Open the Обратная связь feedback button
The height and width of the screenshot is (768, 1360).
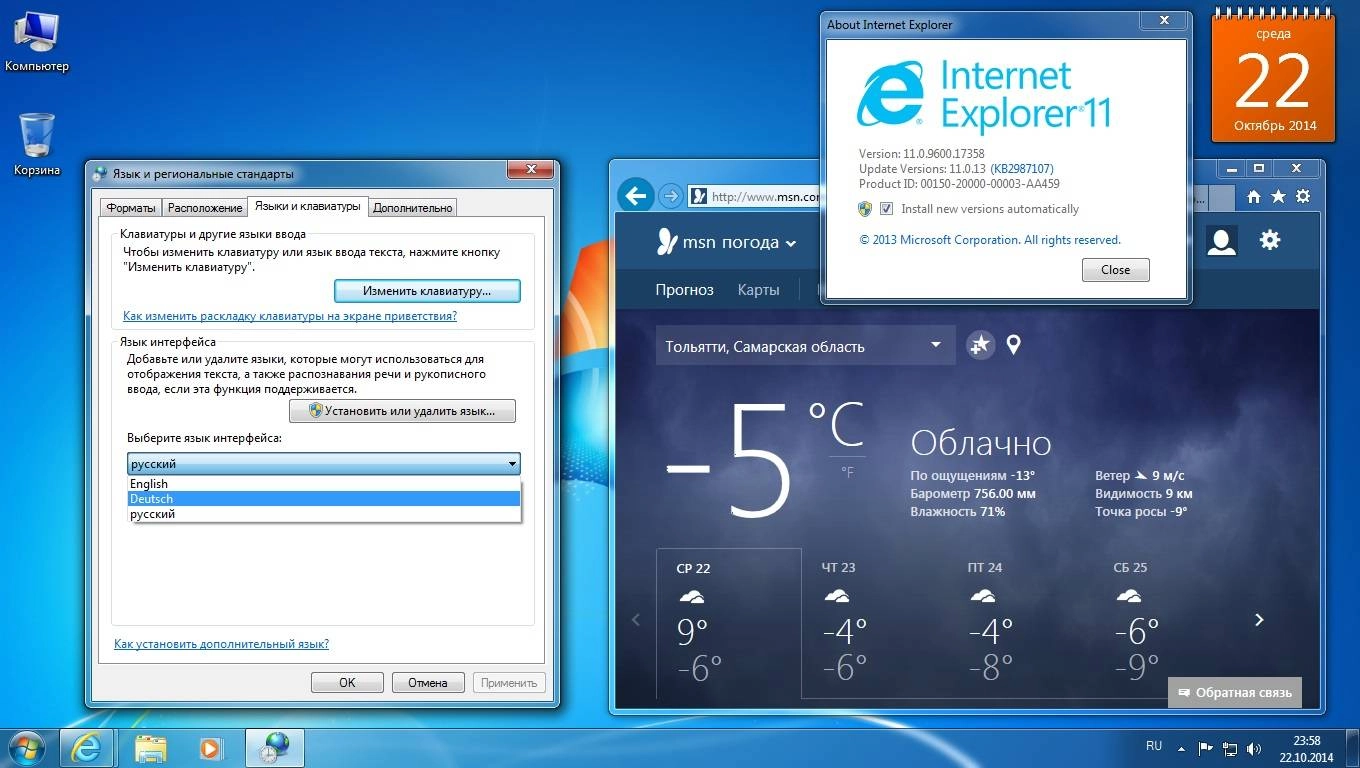(x=1235, y=692)
